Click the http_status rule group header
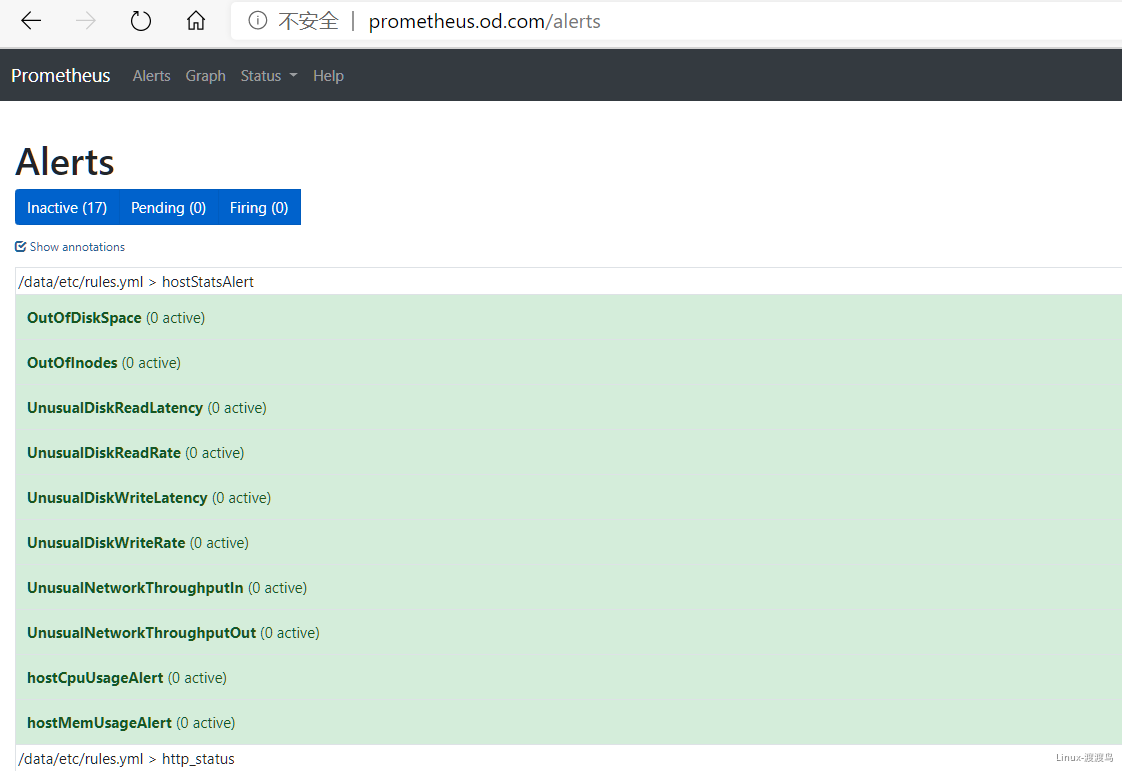1122x771 pixels. (569, 759)
